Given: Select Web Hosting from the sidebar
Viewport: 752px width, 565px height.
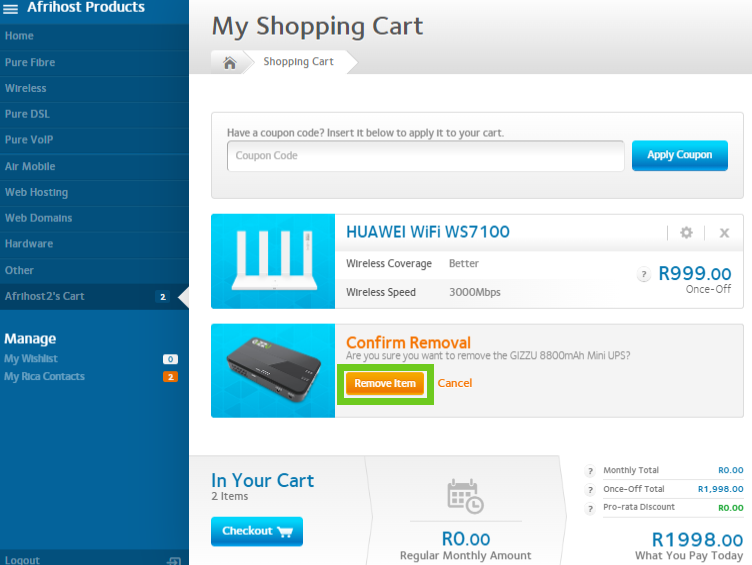Looking at the screenshot, I should tap(37, 192).
